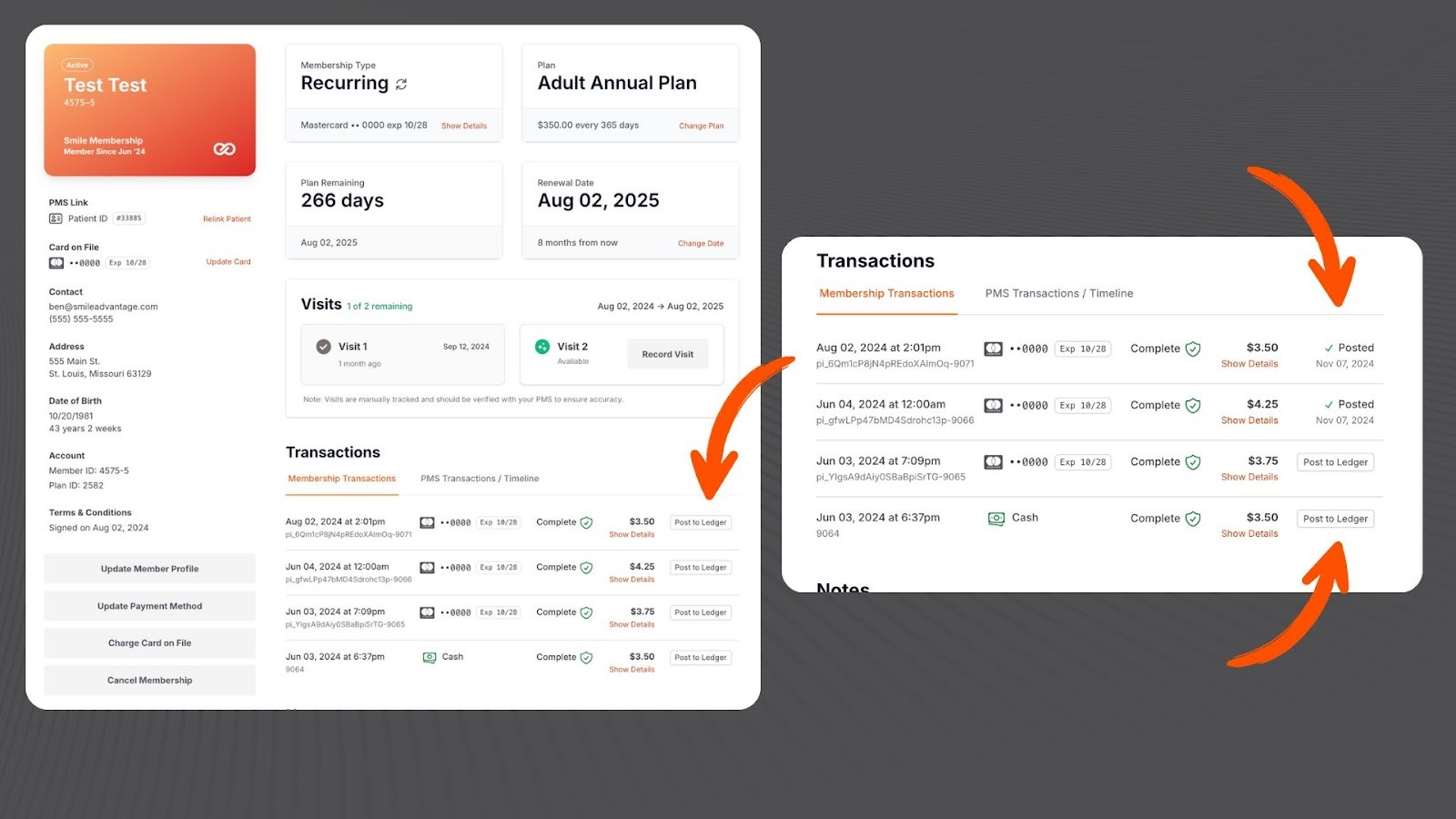Click the Patient ID card icon under PMS Link

(x=56, y=218)
